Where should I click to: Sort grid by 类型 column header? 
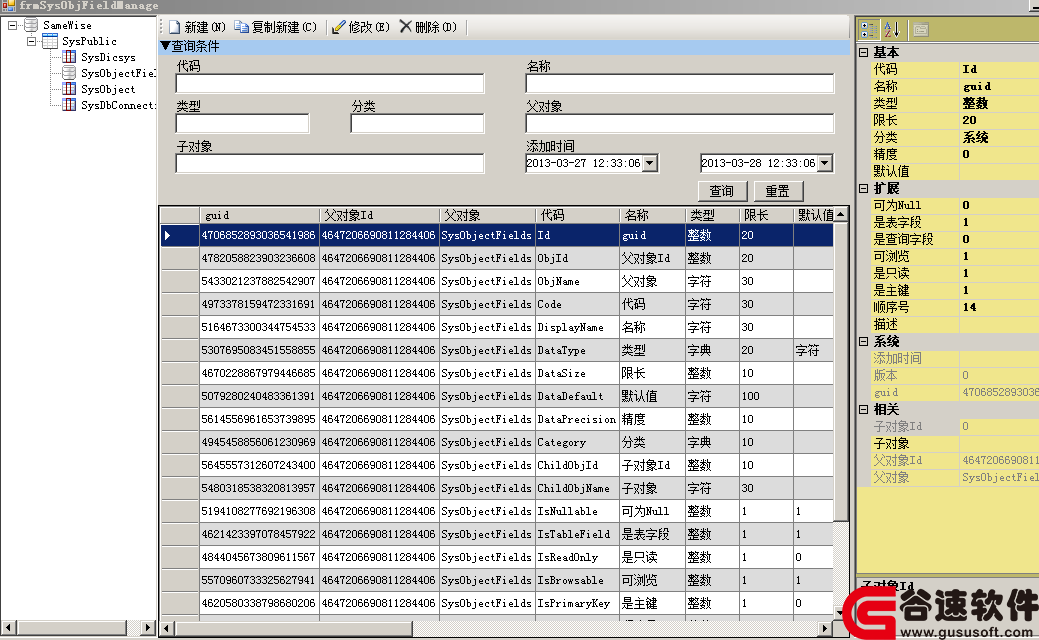712,215
